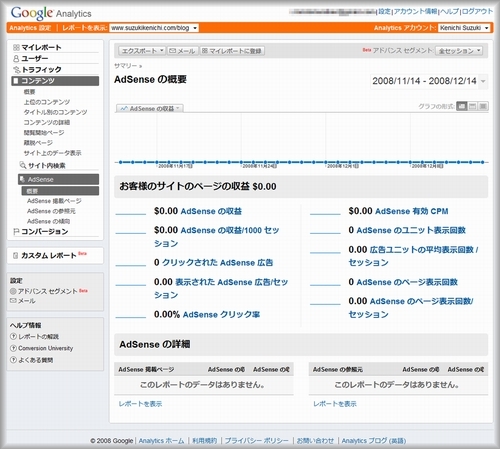
Task: Click the Analytics ホーム footer link
Action: tap(161, 441)
